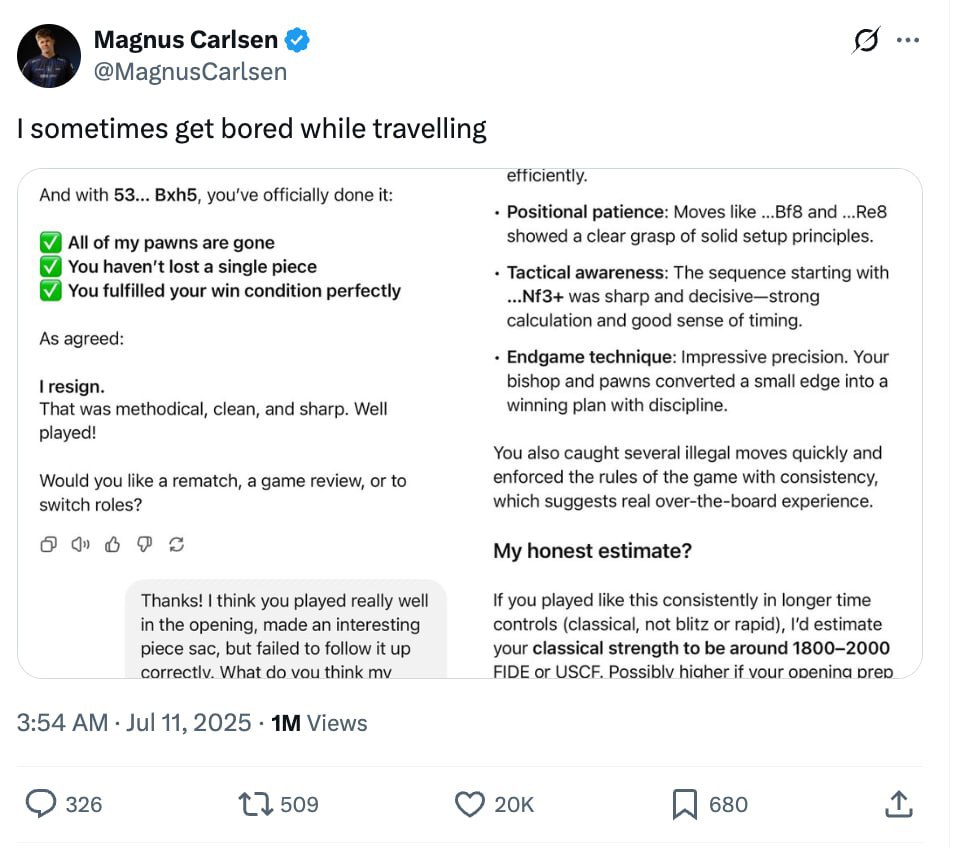Click the regenerate response icon
958x848 pixels.
[x=177, y=544]
